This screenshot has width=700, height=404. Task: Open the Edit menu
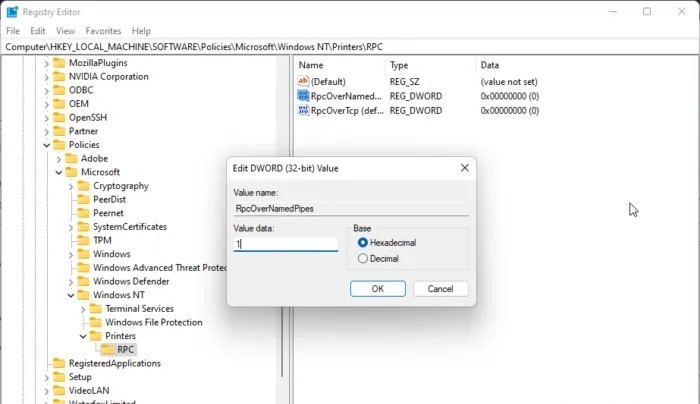point(38,31)
